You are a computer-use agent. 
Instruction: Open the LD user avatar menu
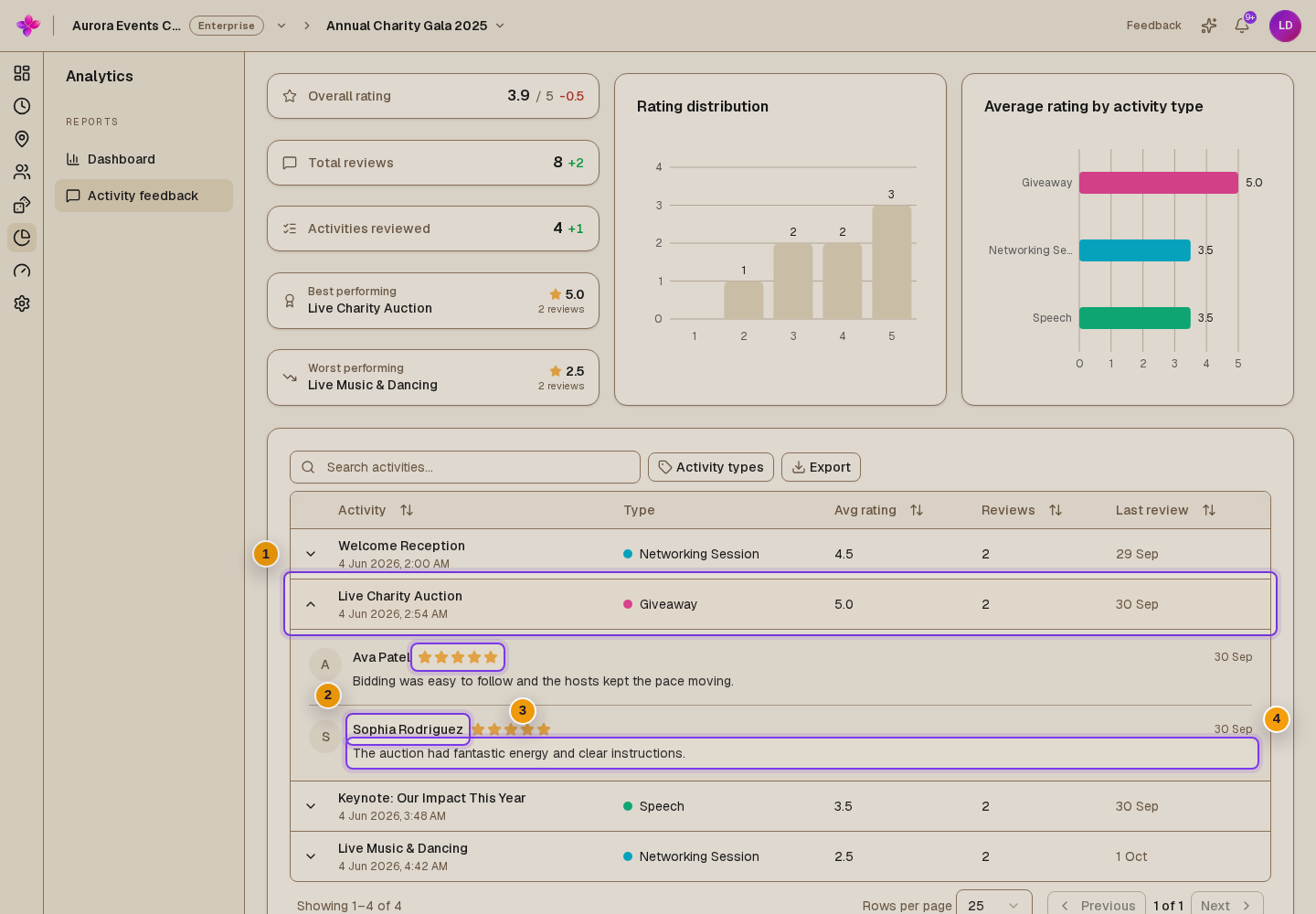pos(1285,26)
